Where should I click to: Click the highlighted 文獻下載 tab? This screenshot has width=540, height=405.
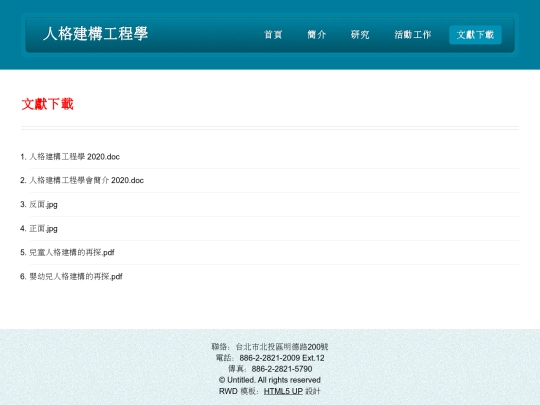[475, 34]
